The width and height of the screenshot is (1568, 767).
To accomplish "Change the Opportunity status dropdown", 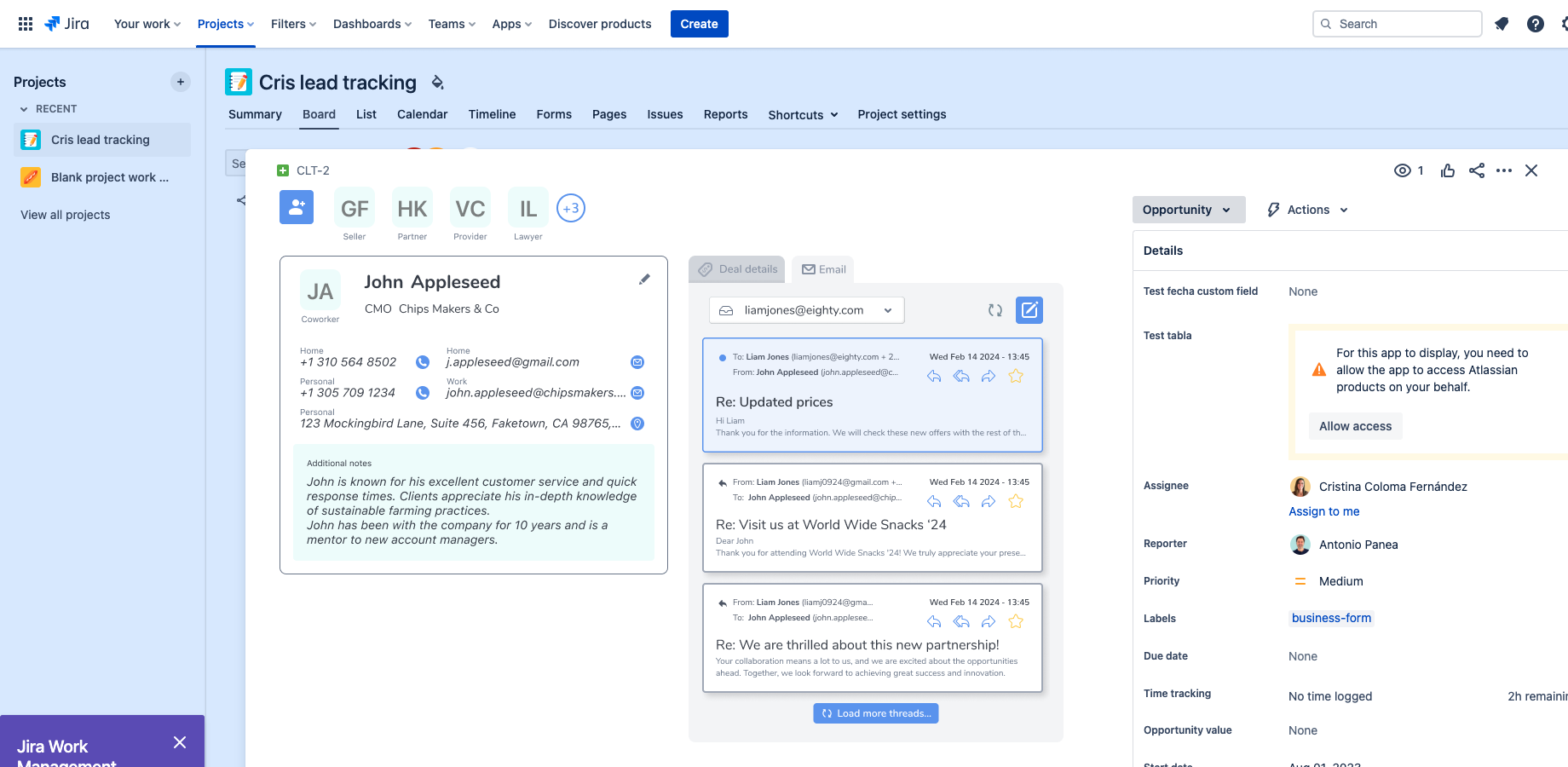I will tap(1189, 210).
